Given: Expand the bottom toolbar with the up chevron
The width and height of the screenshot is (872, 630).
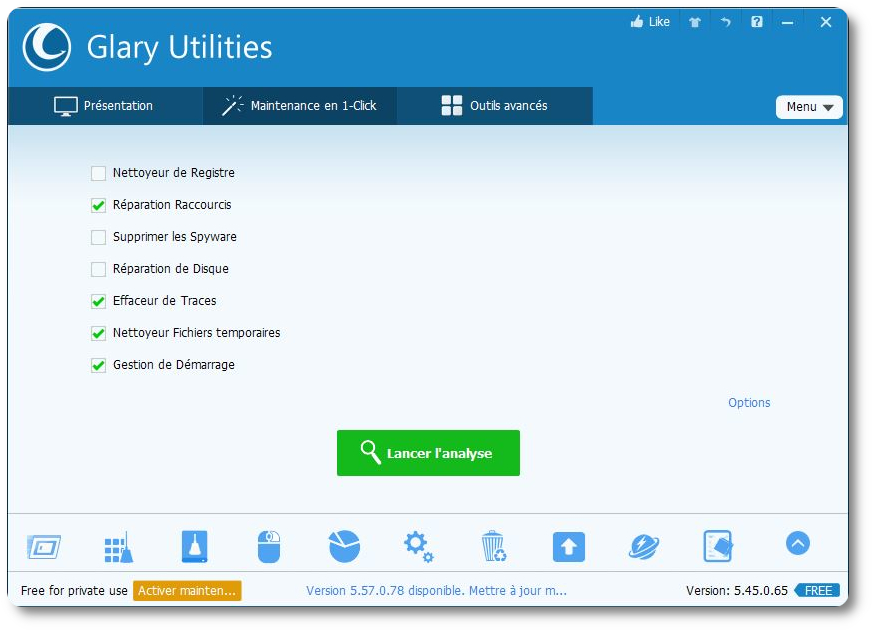Looking at the screenshot, I should [797, 543].
